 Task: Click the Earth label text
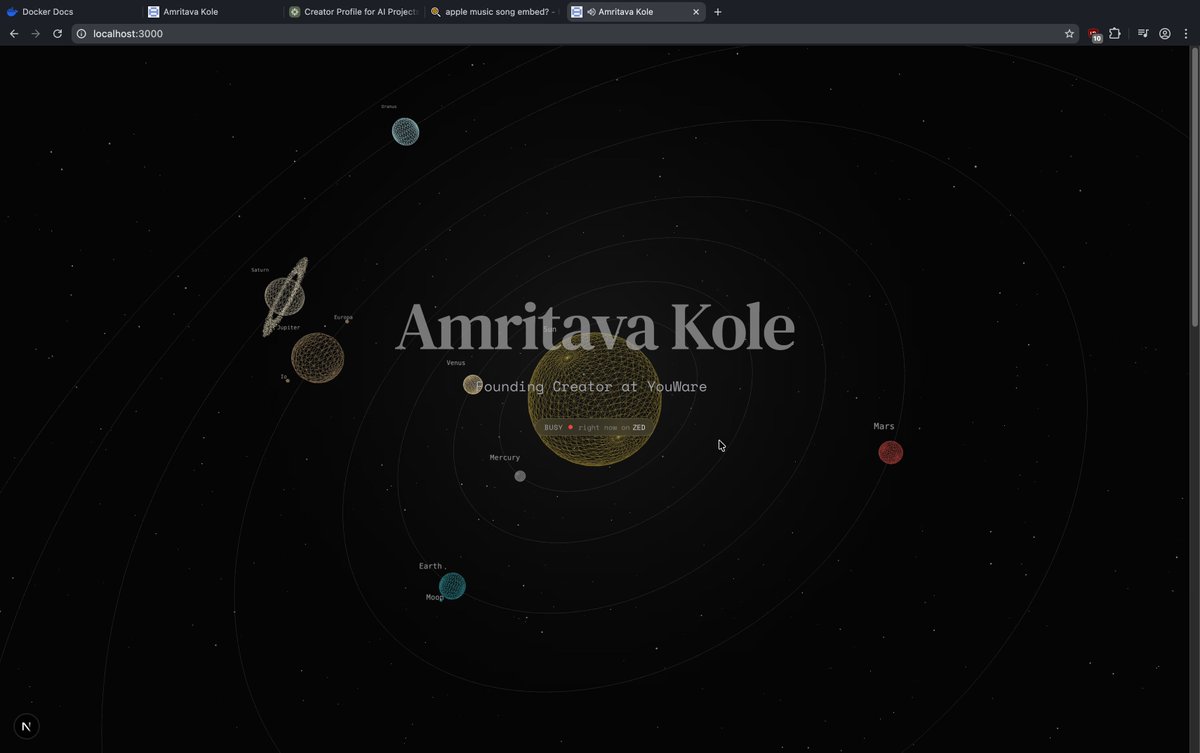(x=430, y=566)
